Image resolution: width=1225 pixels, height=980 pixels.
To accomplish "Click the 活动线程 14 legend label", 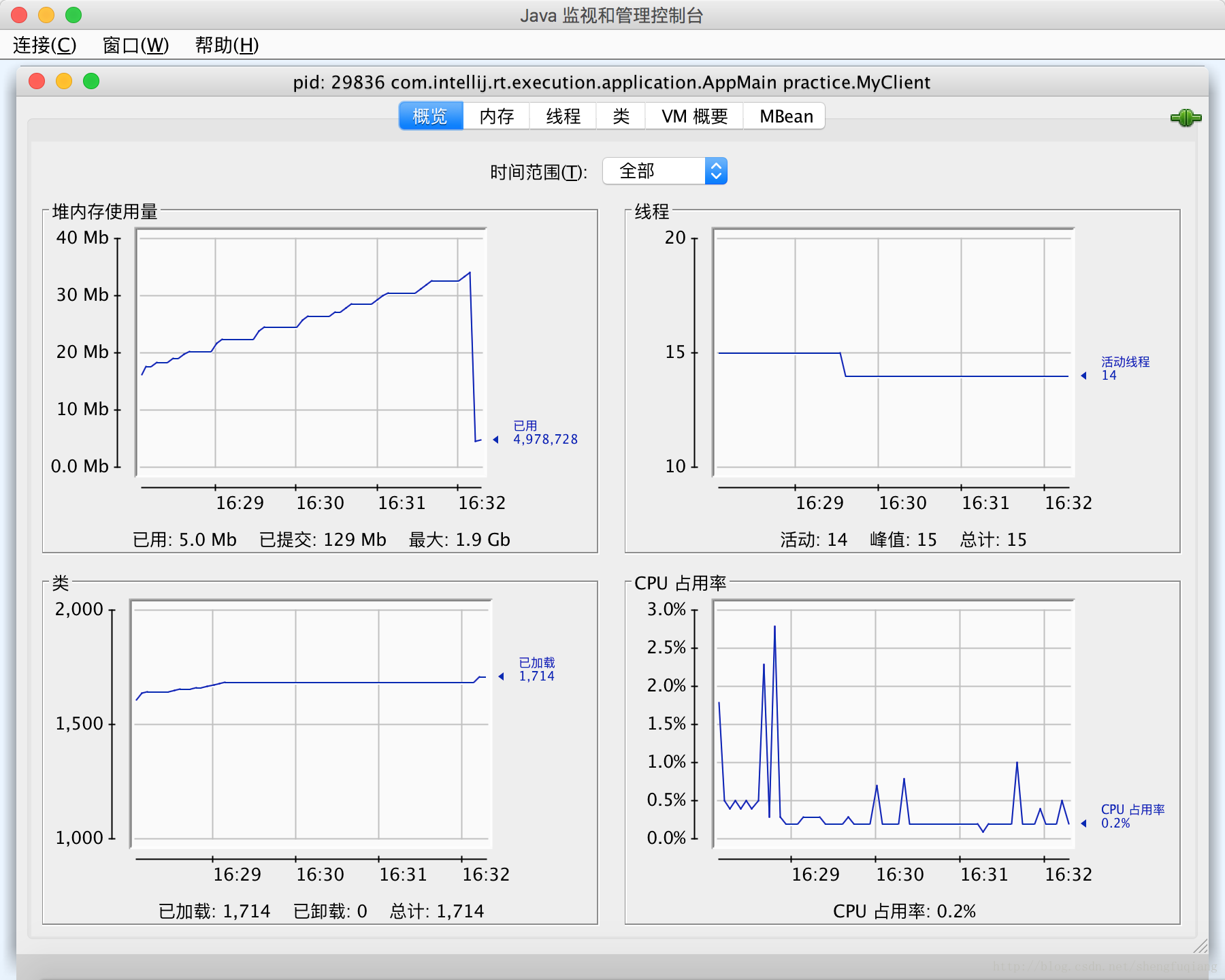I will [x=1126, y=368].
